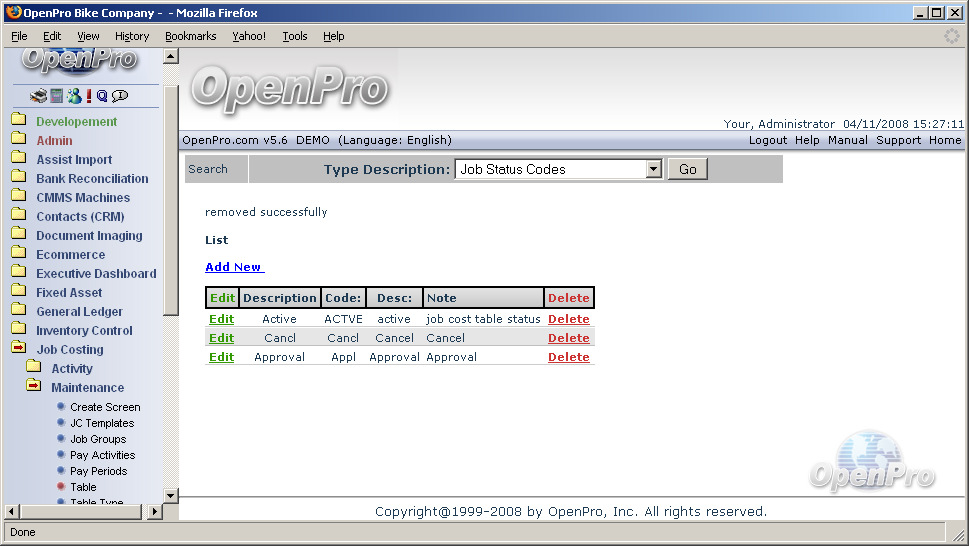Screen dimensions: 969x546
Task: Click the messenger user icon in sidebar
Action: [x=74, y=96]
